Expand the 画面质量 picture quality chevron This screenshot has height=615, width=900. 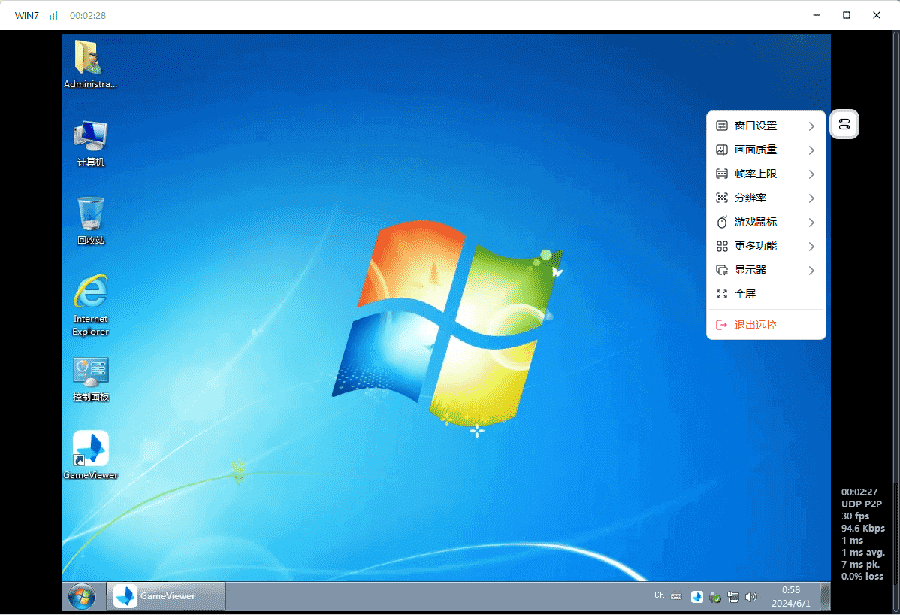[811, 150]
